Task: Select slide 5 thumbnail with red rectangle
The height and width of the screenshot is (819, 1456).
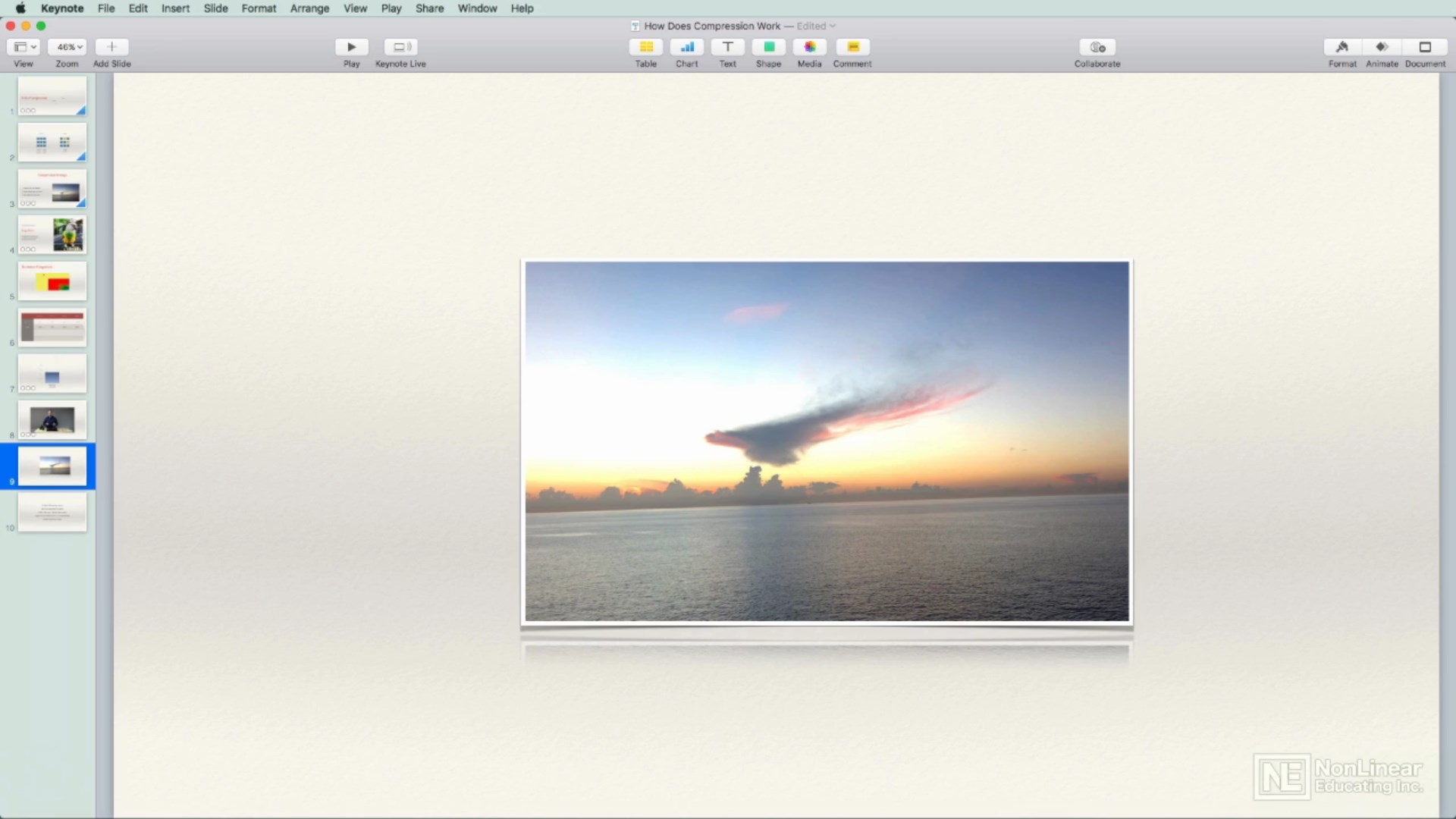Action: pyautogui.click(x=52, y=281)
